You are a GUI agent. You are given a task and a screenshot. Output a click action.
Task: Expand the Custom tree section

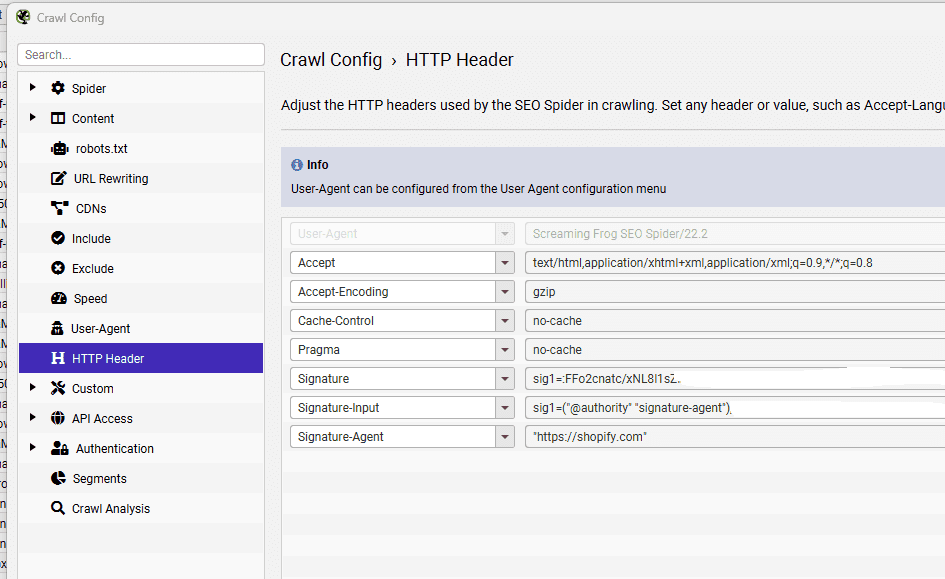tap(33, 388)
